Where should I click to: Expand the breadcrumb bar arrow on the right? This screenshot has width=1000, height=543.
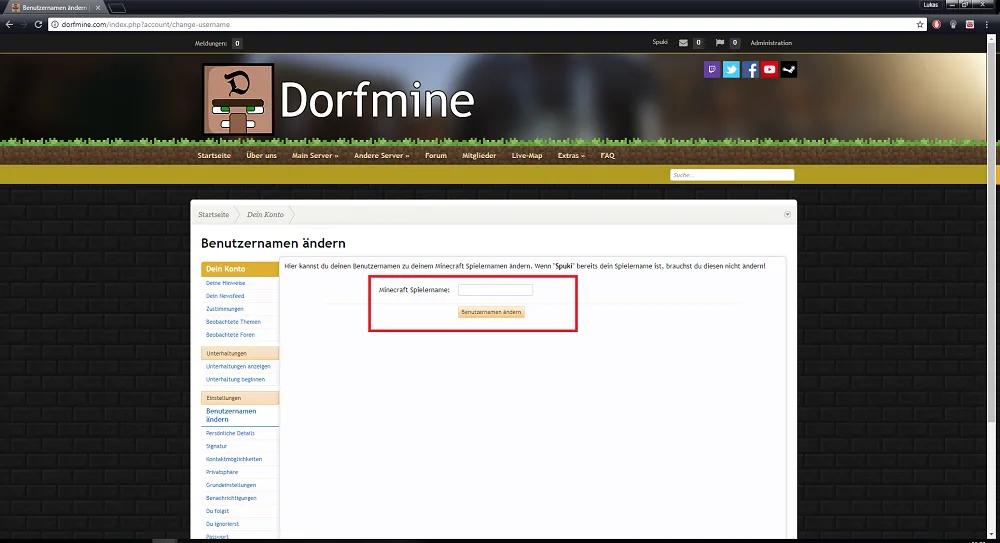click(787, 214)
